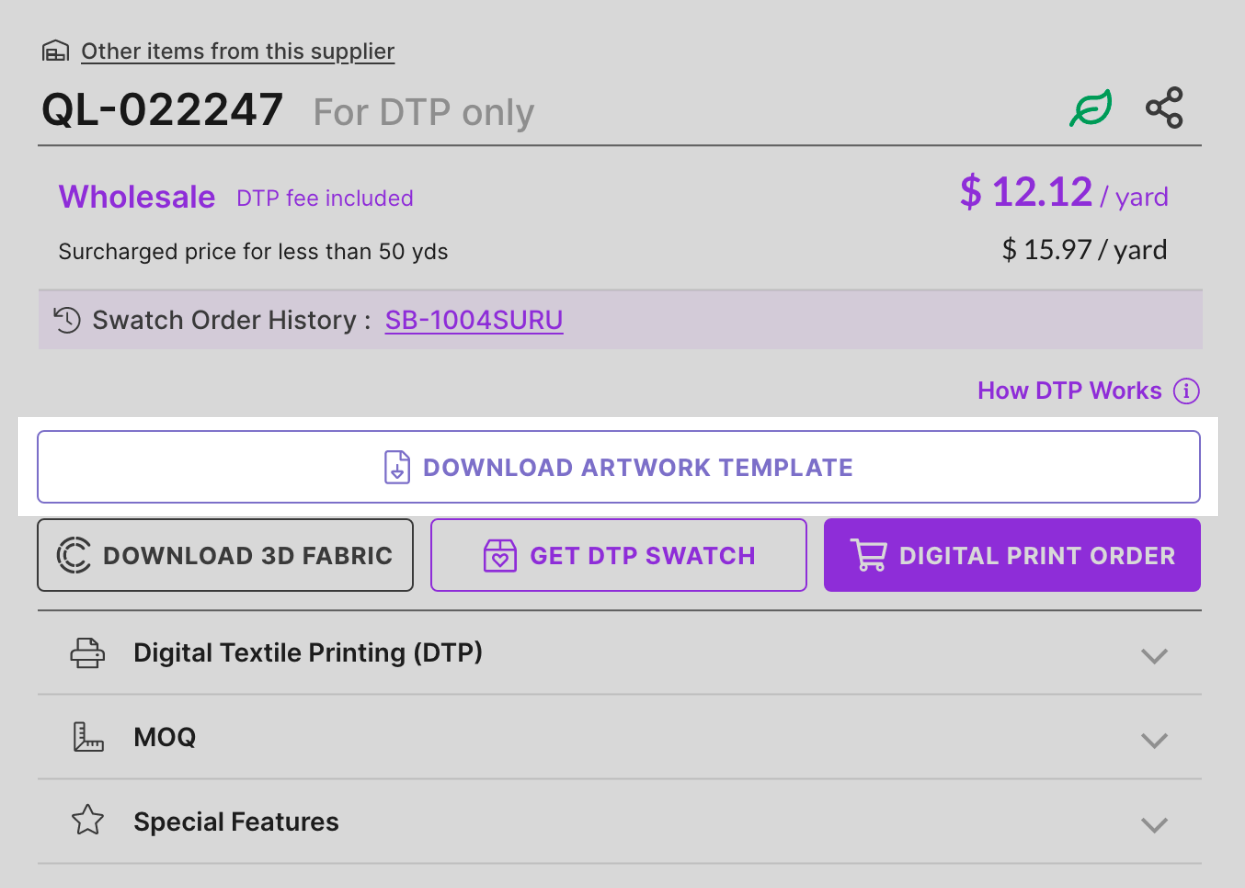The width and height of the screenshot is (1245, 888).
Task: Click the supplier warehouse icon
Action: click(55, 51)
